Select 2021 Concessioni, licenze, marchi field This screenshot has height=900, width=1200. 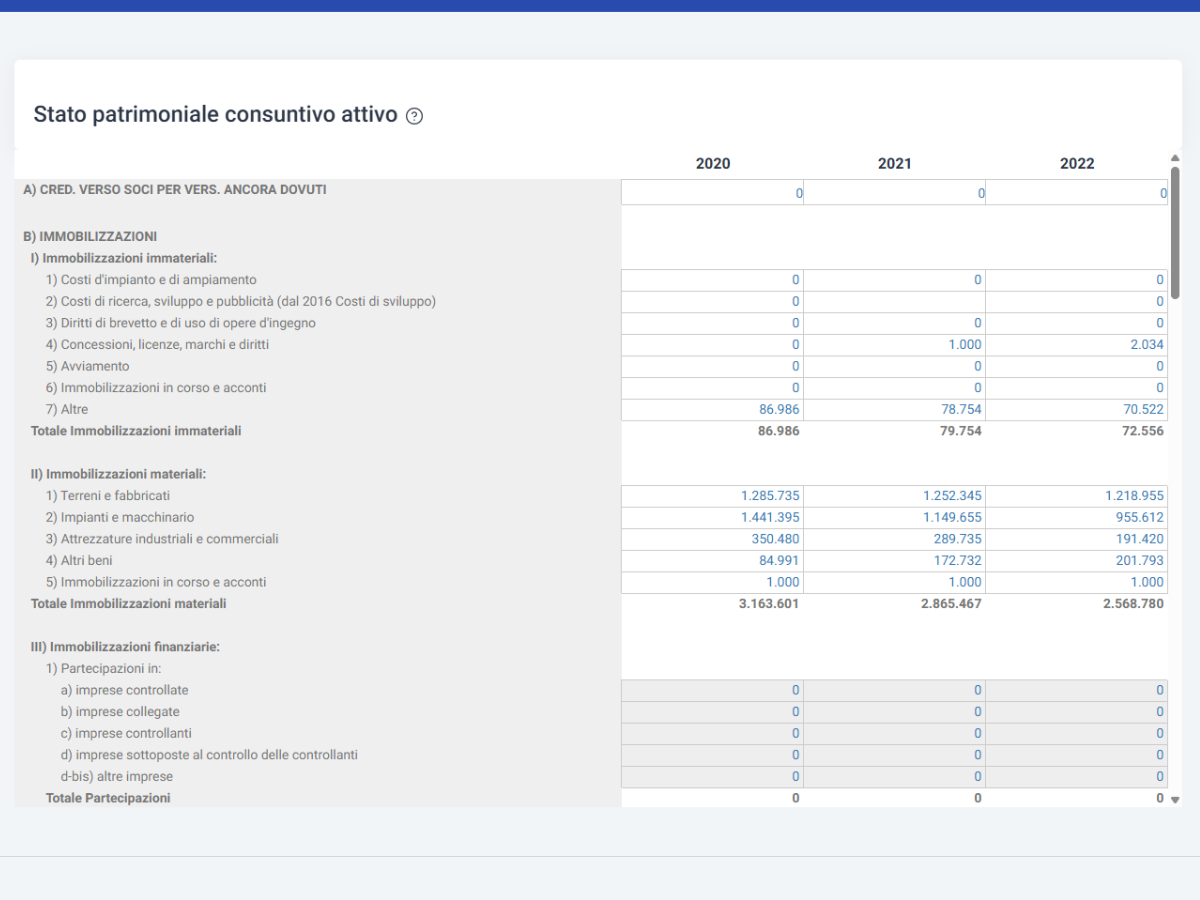(894, 345)
